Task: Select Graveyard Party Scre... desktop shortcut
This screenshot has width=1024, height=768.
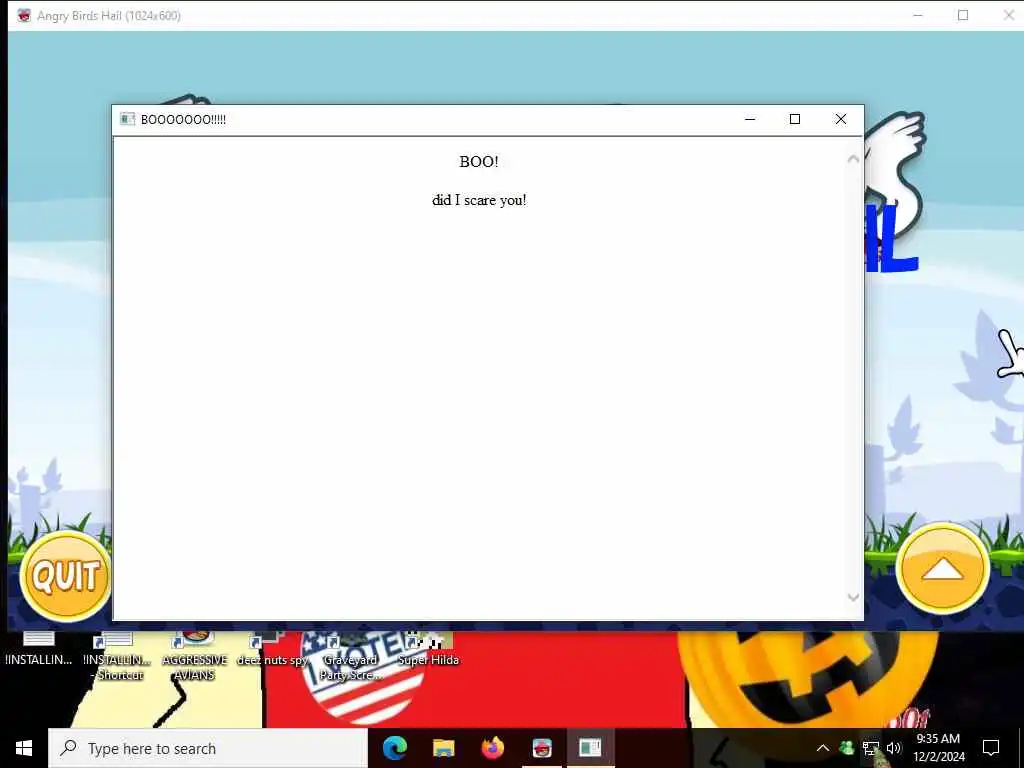Action: click(350, 656)
